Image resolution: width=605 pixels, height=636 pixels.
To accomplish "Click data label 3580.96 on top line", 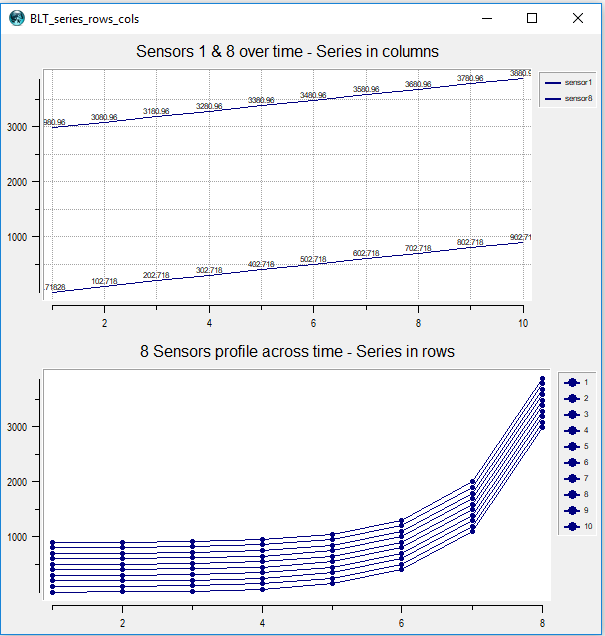I will [366, 89].
